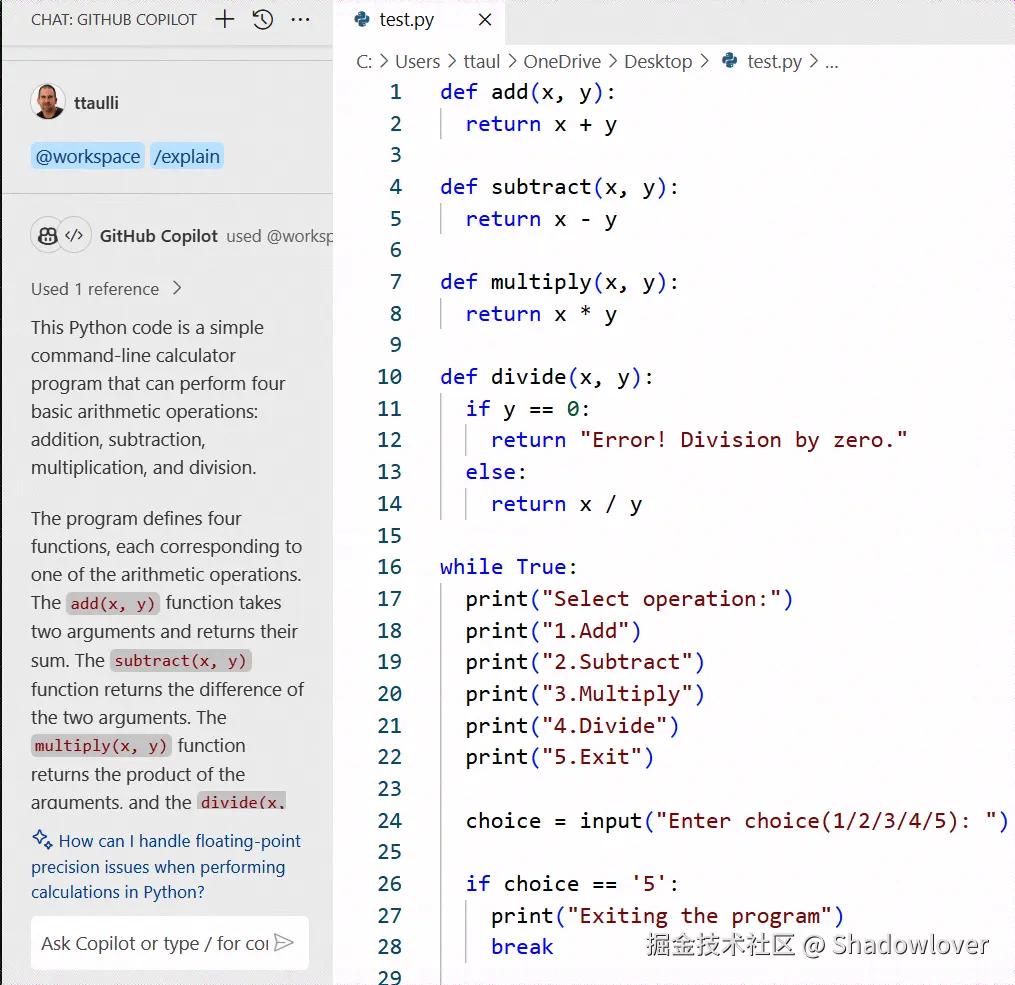Open the Users breadcrumb segment

pos(418,61)
